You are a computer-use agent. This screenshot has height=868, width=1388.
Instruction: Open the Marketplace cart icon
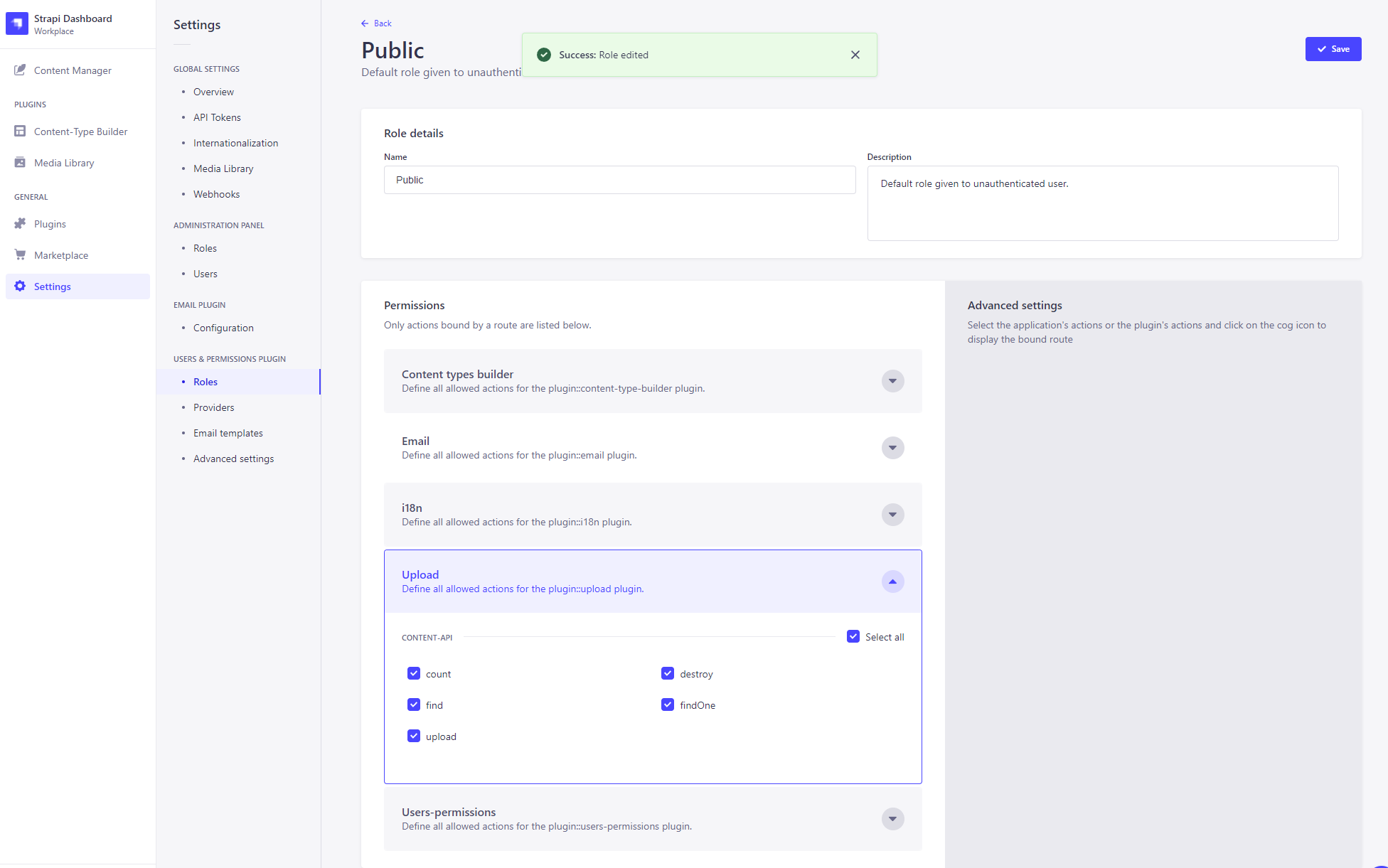click(x=20, y=254)
